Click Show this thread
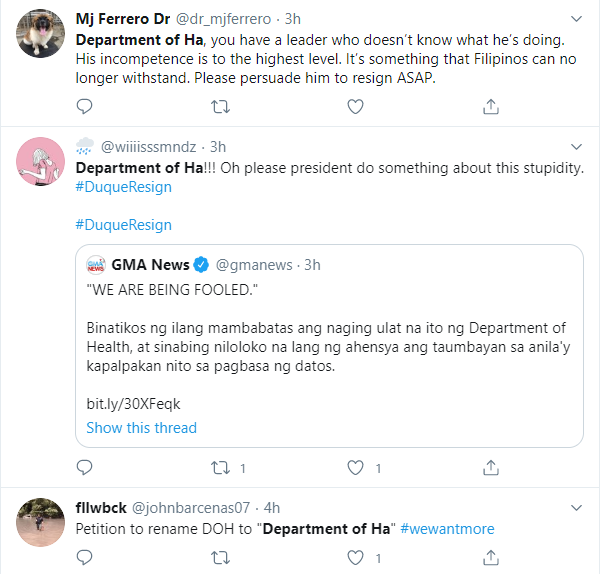Screen dimensions: 605x574 coord(141,427)
